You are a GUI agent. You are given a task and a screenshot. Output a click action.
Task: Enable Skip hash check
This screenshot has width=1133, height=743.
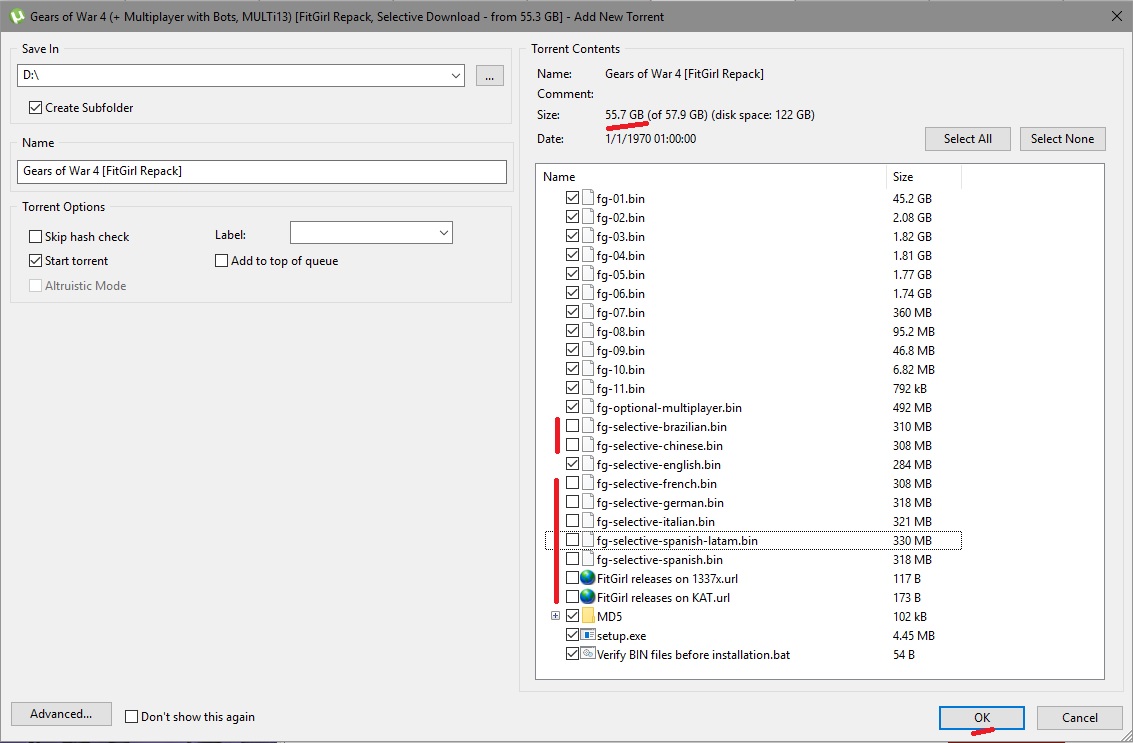tap(35, 236)
